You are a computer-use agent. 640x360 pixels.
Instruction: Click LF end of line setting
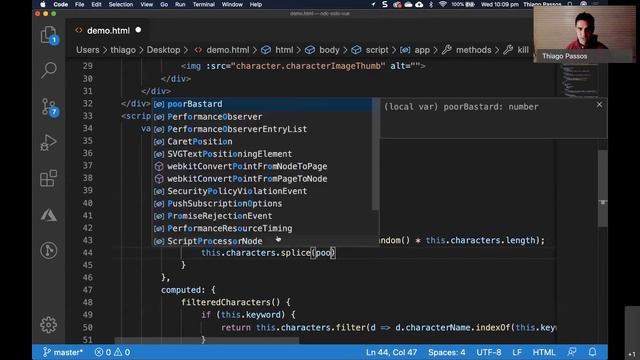[x=517, y=352]
